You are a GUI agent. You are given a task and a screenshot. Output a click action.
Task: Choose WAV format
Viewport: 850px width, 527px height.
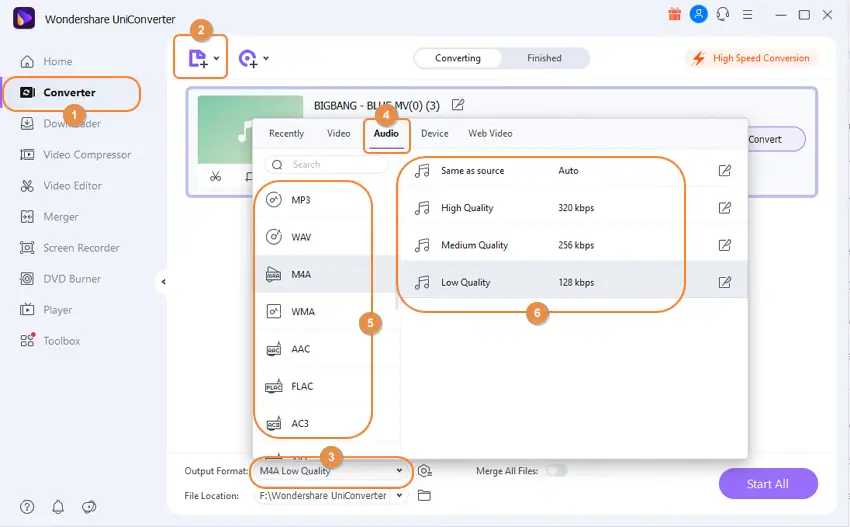[x=325, y=237]
